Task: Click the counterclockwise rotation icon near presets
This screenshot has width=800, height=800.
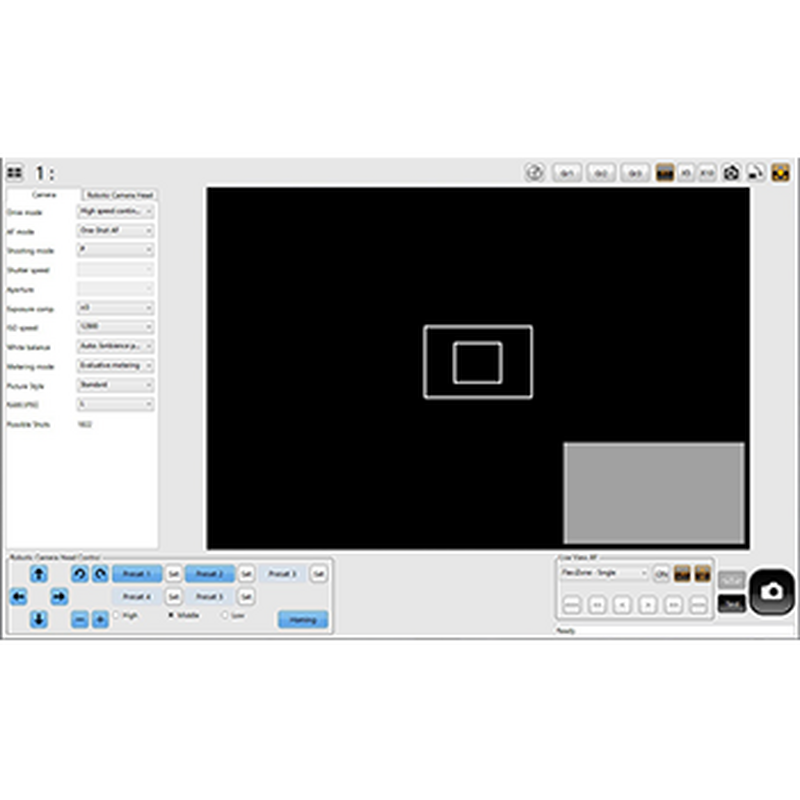Action: point(78,574)
